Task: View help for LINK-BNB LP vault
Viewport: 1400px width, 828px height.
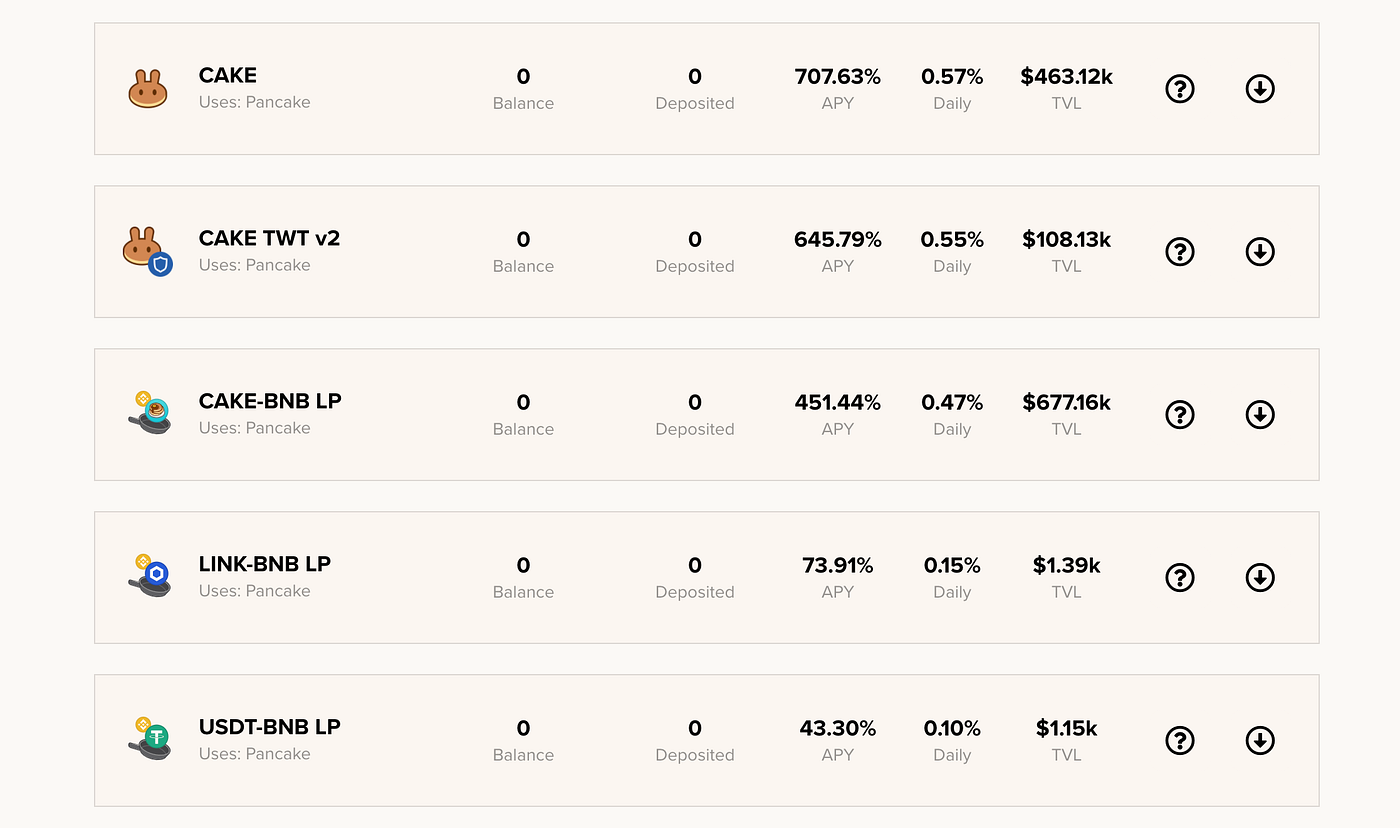Action: 1180,577
